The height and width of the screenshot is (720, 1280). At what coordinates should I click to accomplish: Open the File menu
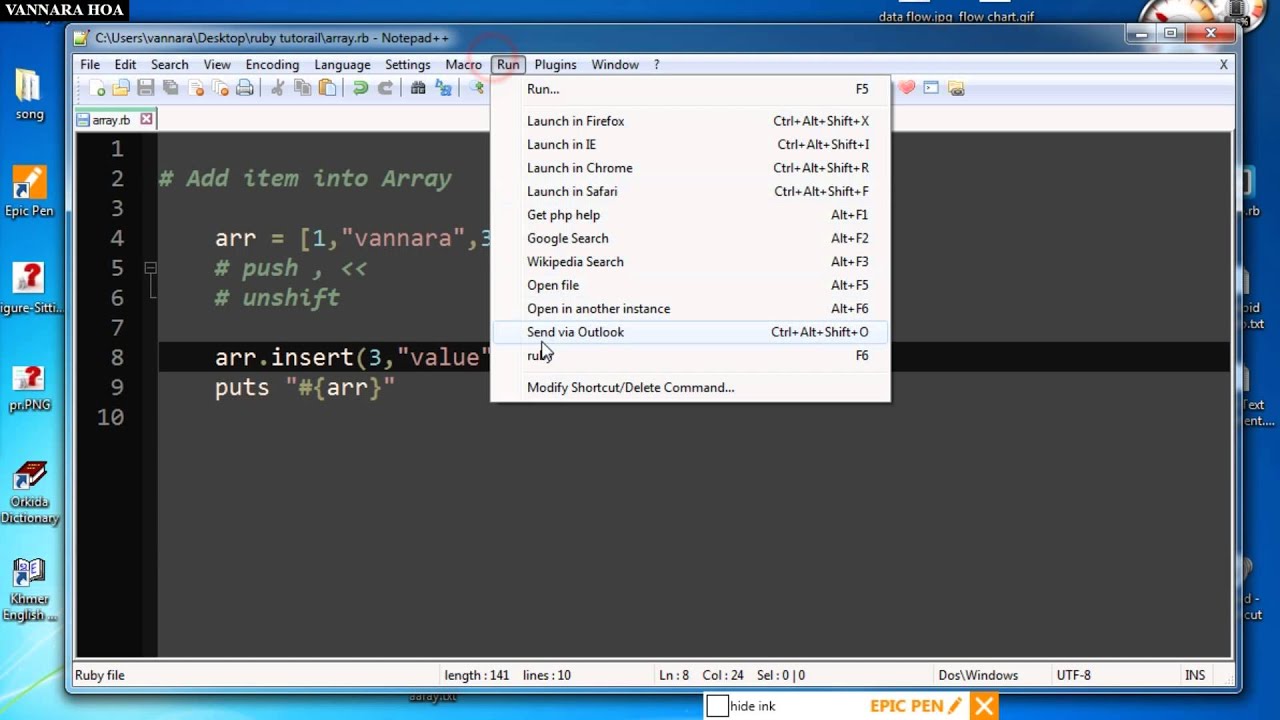(x=90, y=64)
